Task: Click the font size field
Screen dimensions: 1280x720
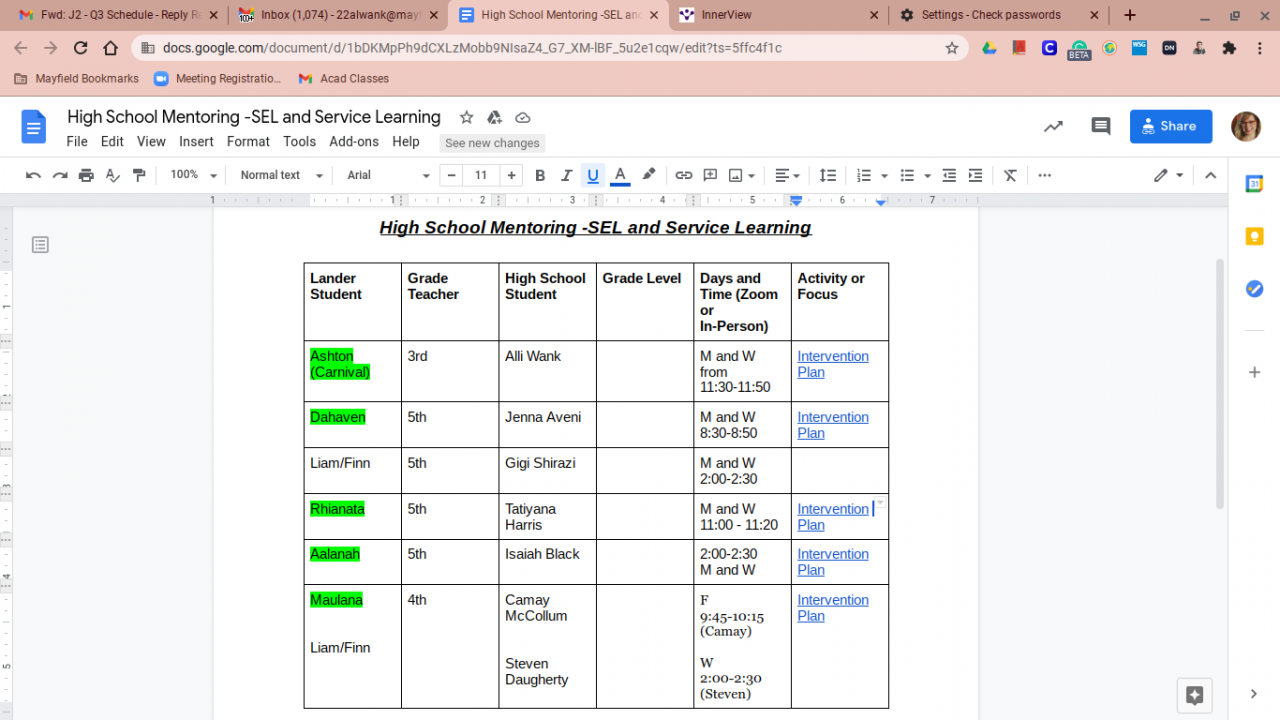Action: coord(481,175)
